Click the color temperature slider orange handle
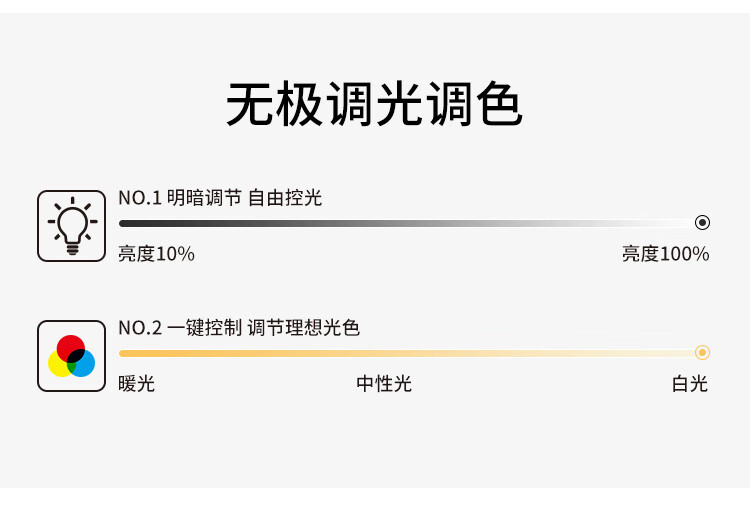The width and height of the screenshot is (750, 511). pos(702,353)
